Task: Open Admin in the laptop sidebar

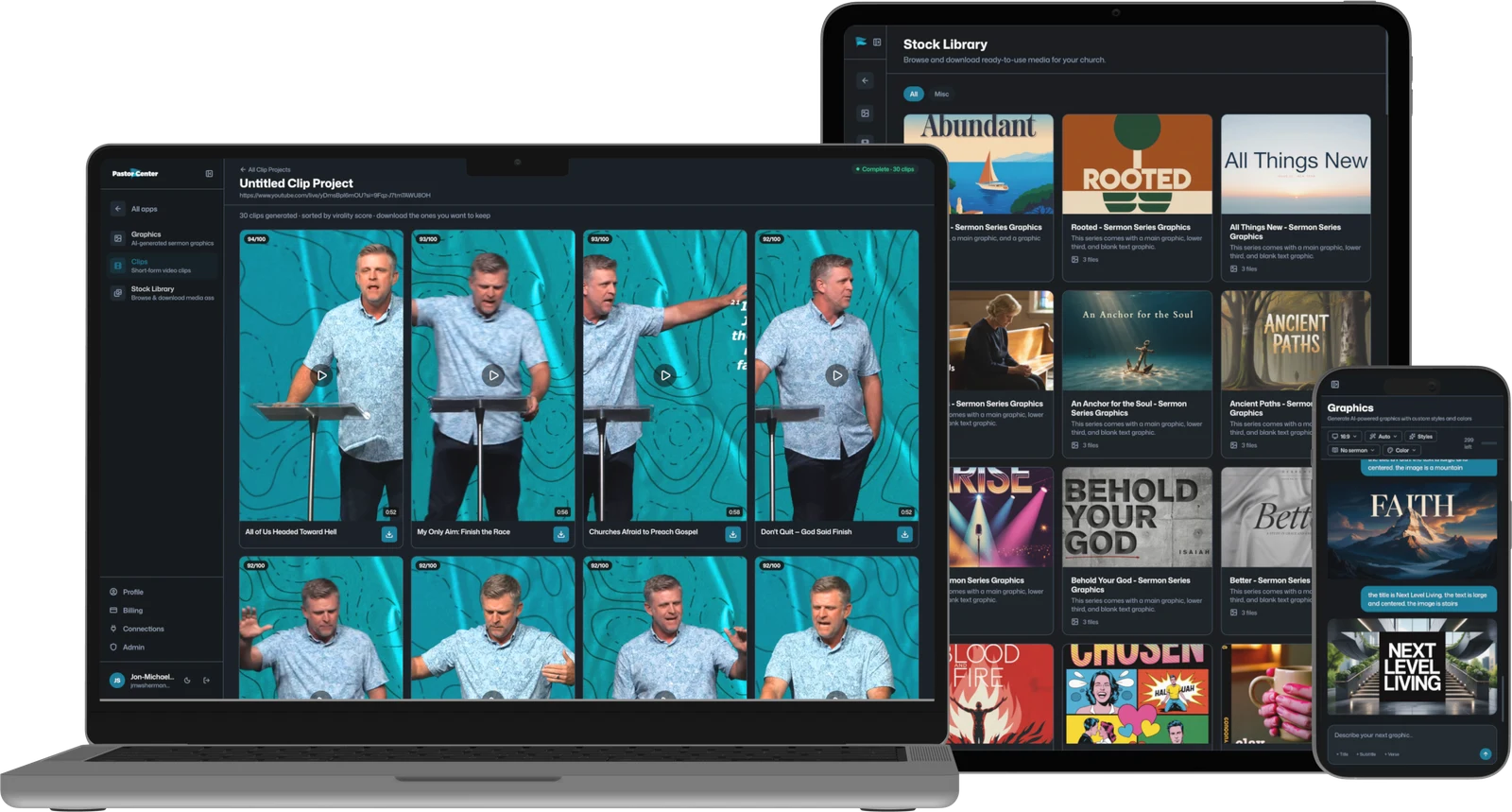Action: 128,648
